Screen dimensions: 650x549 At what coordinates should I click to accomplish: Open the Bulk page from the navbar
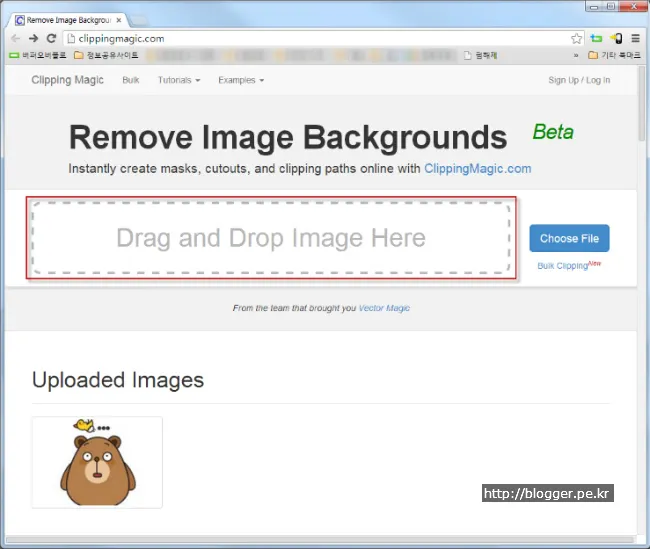(x=131, y=80)
